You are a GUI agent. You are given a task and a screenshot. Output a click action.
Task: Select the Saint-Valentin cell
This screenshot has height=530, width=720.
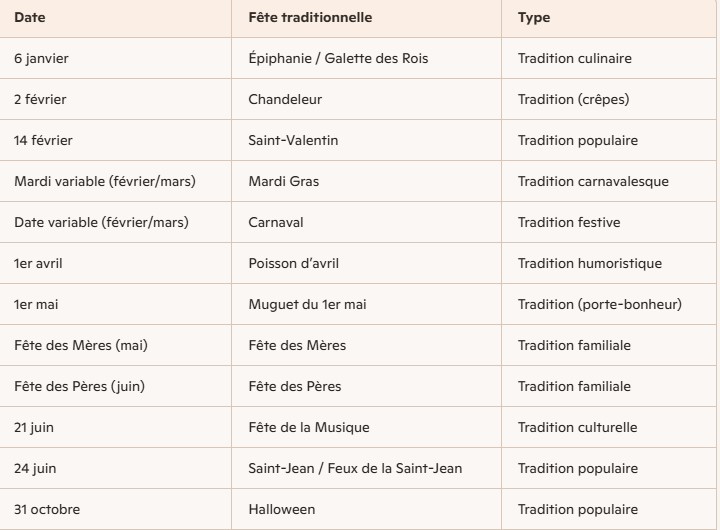pyautogui.click(x=293, y=141)
